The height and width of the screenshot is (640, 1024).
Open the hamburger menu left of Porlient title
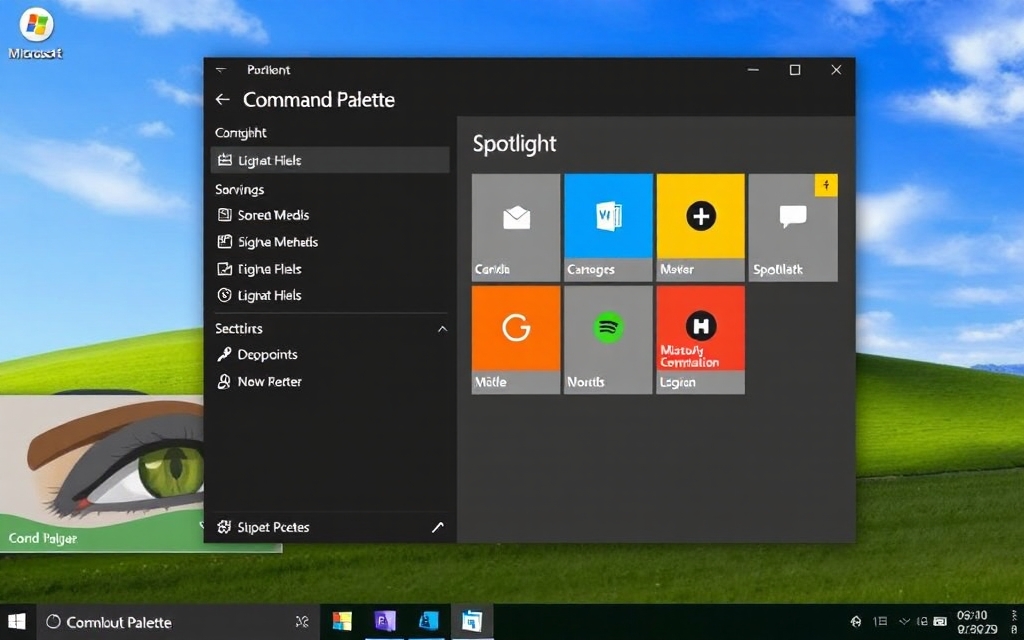221,70
